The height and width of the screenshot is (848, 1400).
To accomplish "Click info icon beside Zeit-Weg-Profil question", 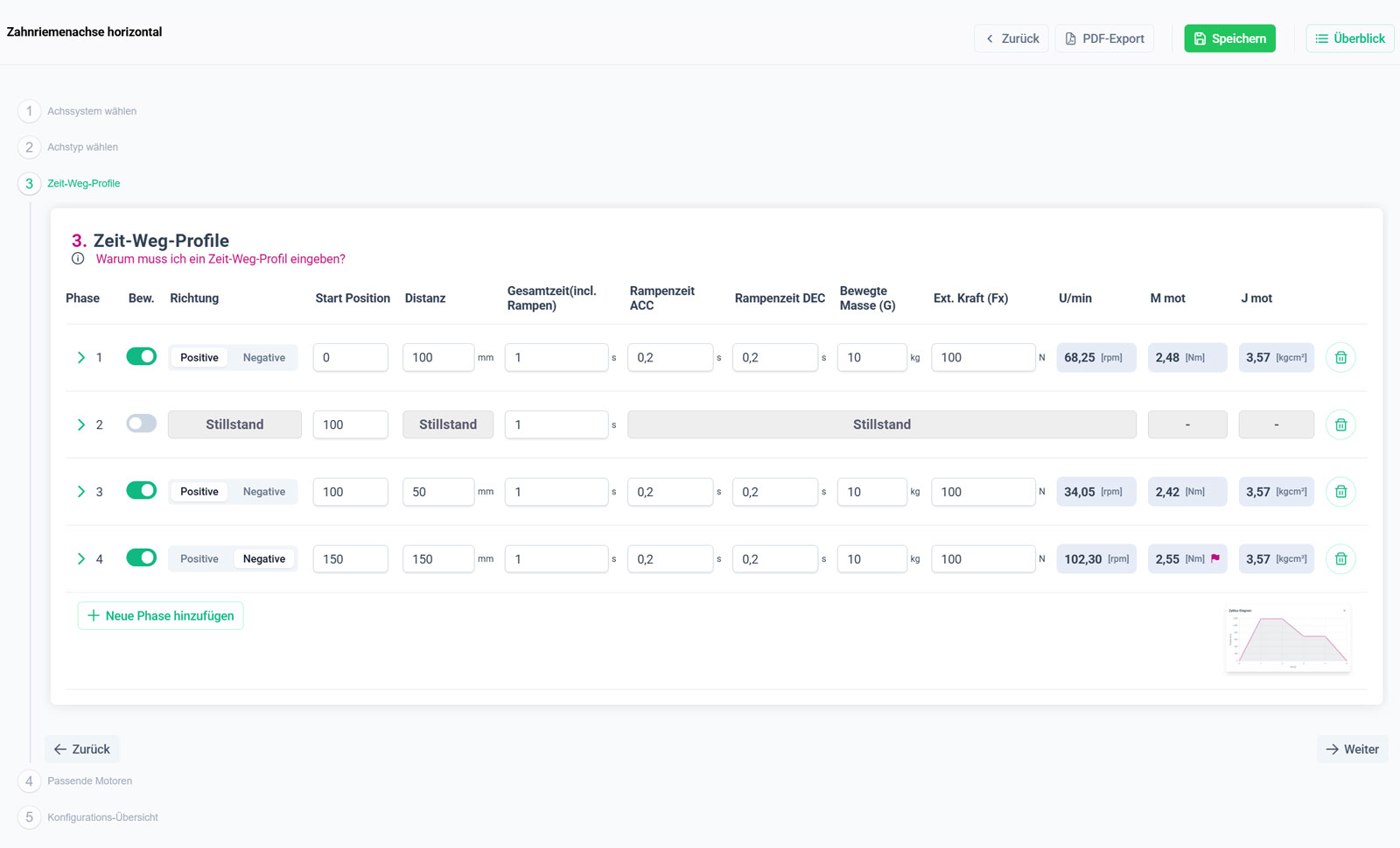I will (x=78, y=259).
